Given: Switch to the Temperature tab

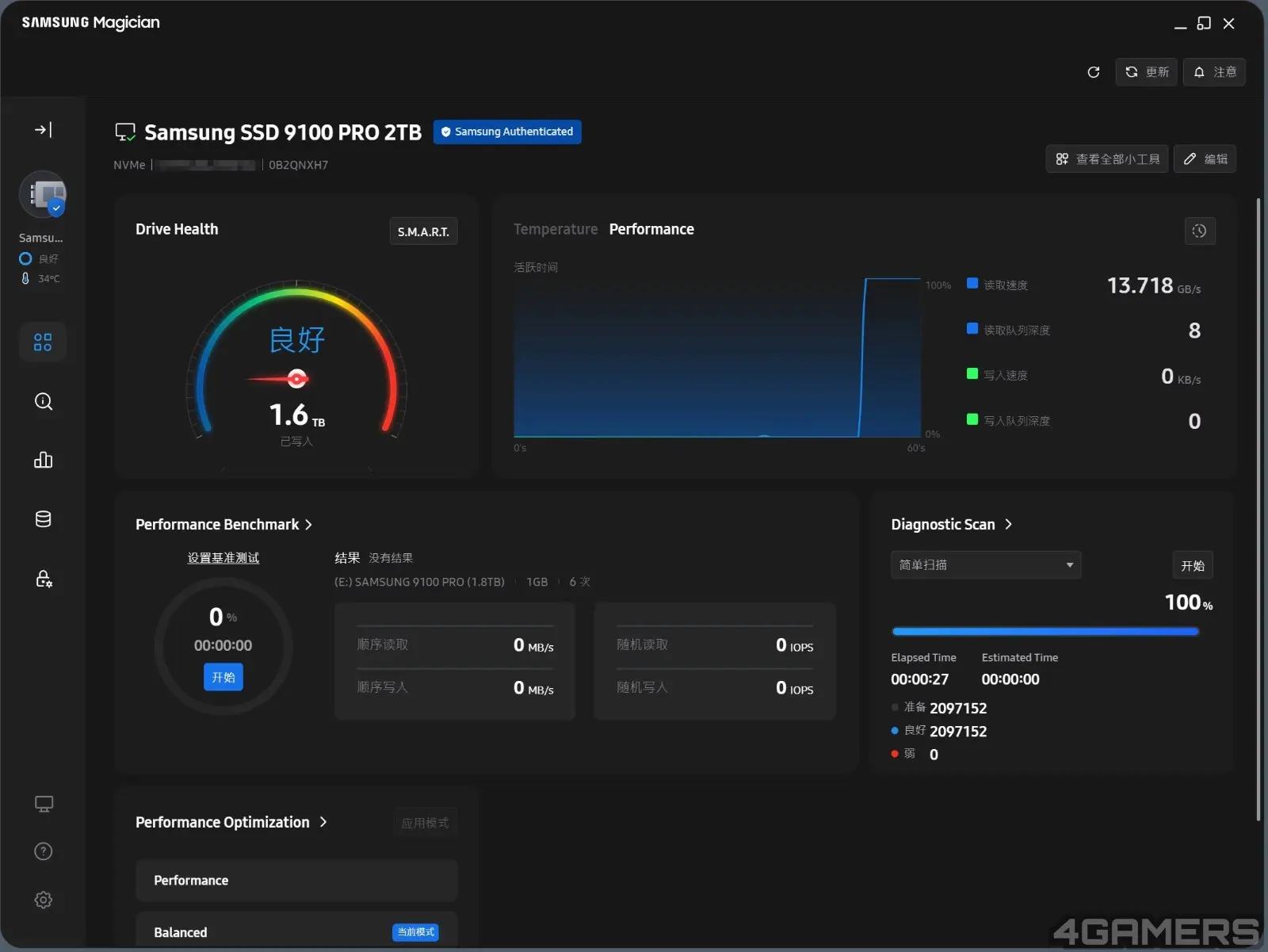Looking at the screenshot, I should 556,229.
